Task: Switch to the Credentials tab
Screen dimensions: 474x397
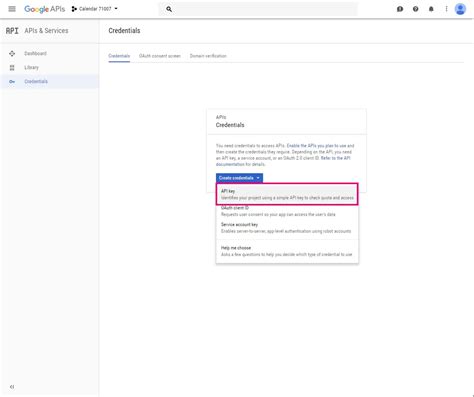Action: pyautogui.click(x=119, y=56)
